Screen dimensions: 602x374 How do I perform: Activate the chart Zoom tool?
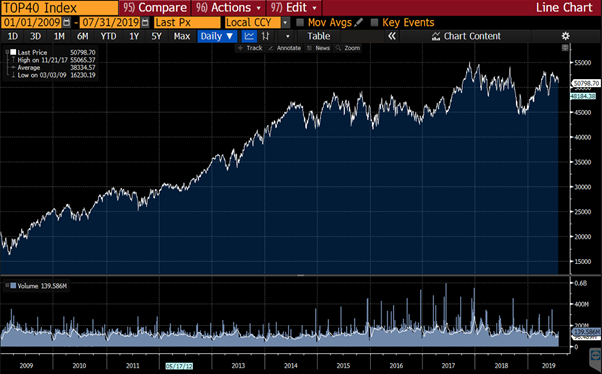(x=348, y=48)
